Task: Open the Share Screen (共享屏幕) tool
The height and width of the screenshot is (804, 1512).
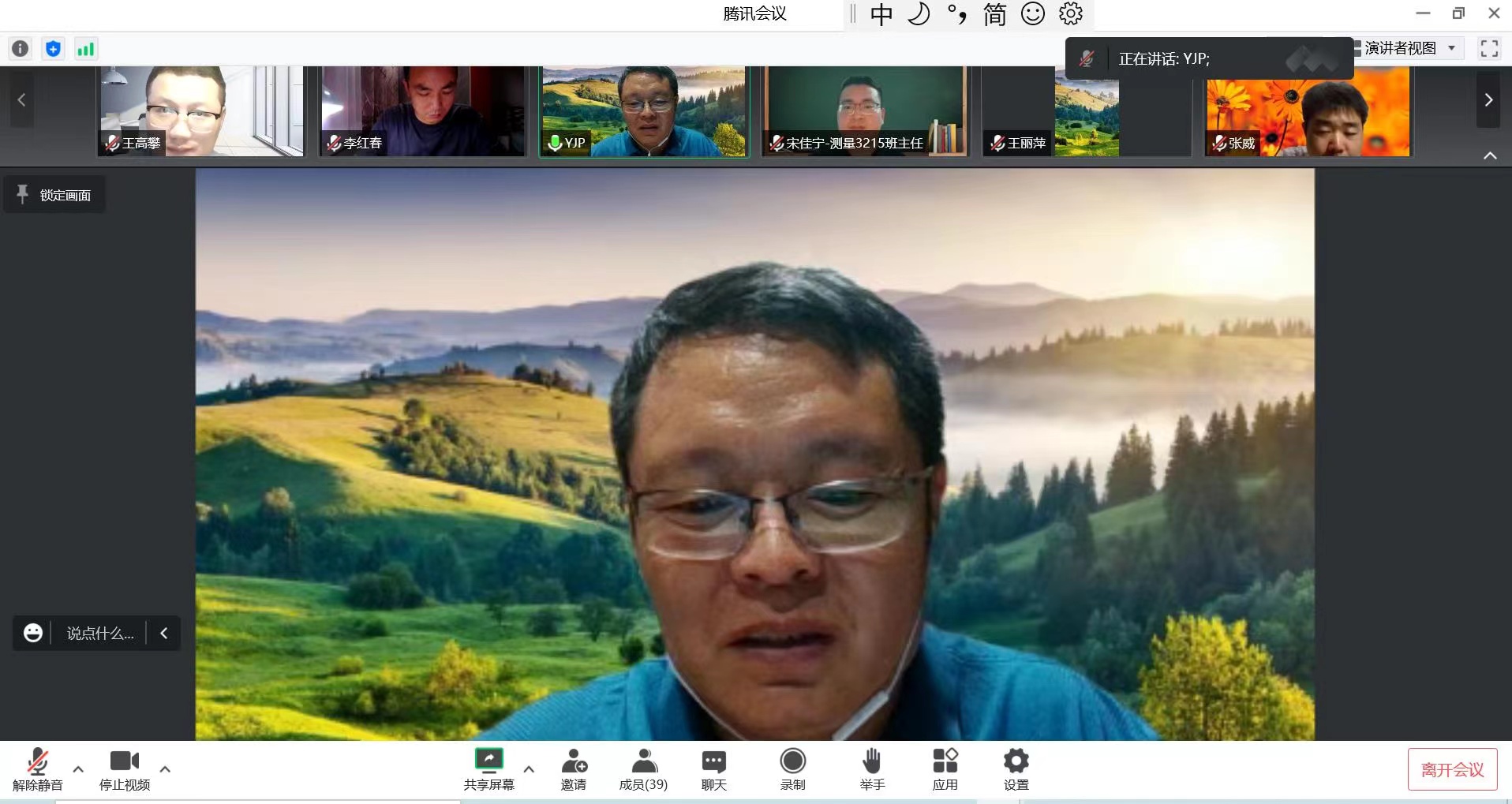Action: point(488,768)
